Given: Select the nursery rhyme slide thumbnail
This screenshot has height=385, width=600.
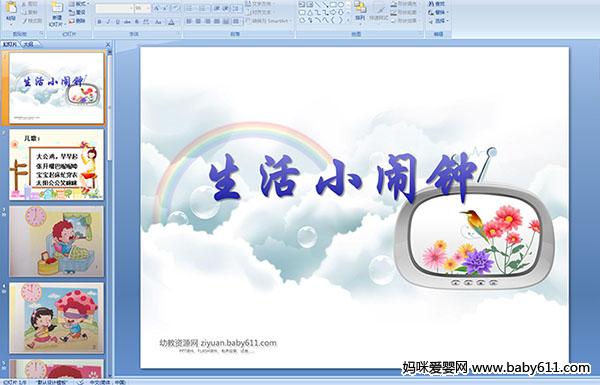Looking at the screenshot, I should tap(57, 165).
